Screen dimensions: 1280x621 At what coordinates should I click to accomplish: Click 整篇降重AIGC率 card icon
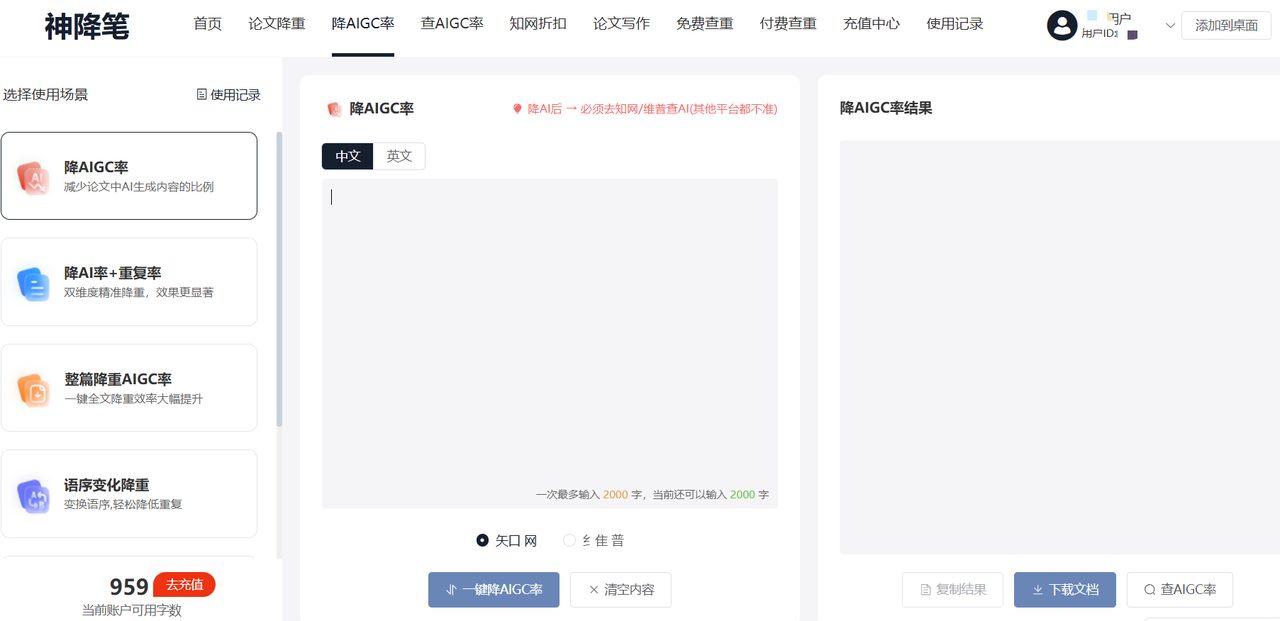[x=34, y=389]
